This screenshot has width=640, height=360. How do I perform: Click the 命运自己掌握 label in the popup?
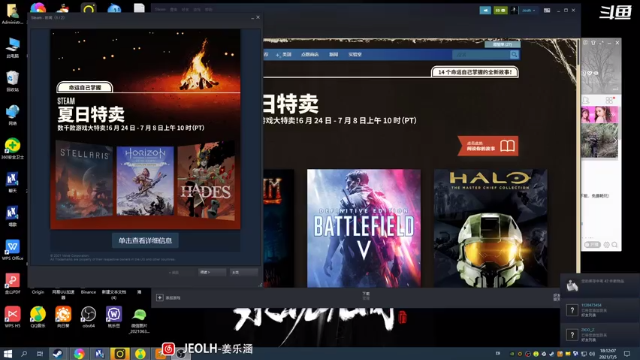(x=84, y=87)
